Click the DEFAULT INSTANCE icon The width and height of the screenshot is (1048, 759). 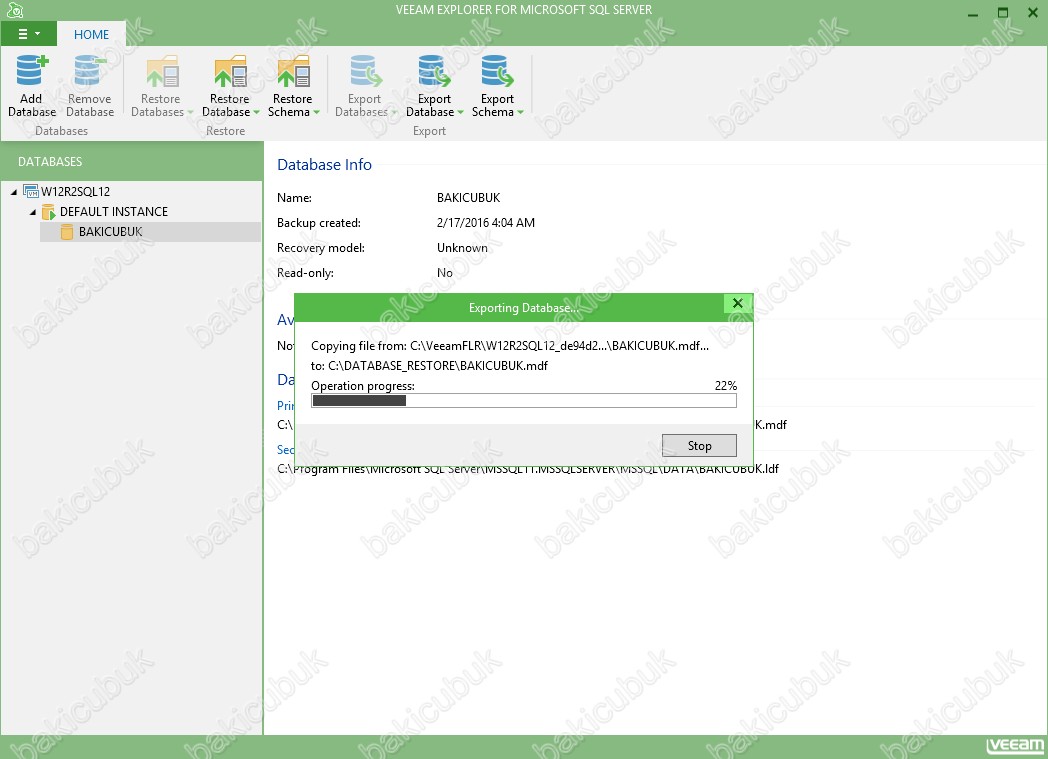coord(49,212)
